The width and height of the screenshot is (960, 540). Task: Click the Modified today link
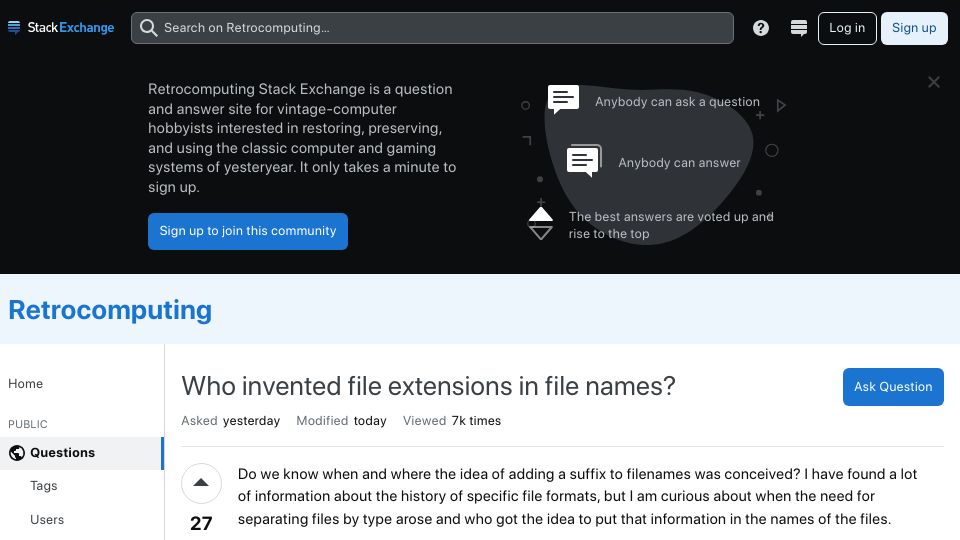[x=341, y=421]
